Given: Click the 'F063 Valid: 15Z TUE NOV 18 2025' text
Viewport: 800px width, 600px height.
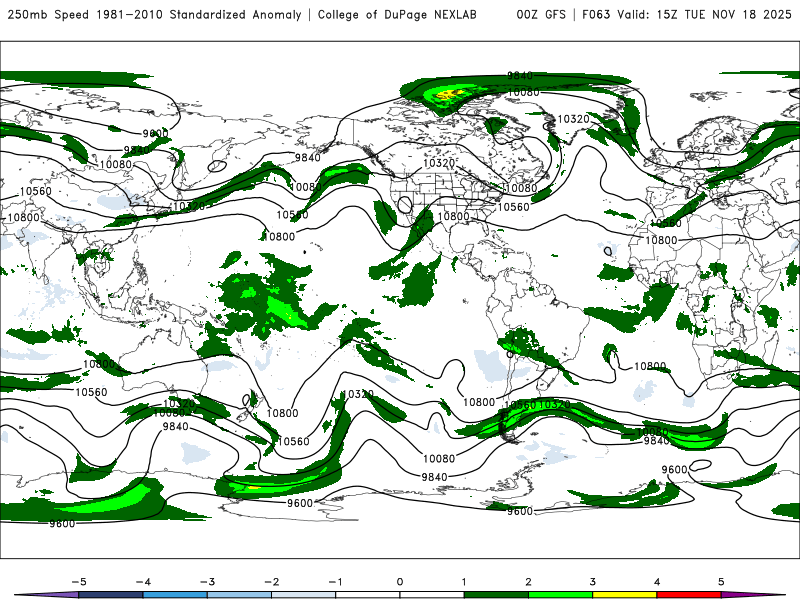Looking at the screenshot, I should pyautogui.click(x=687, y=14).
